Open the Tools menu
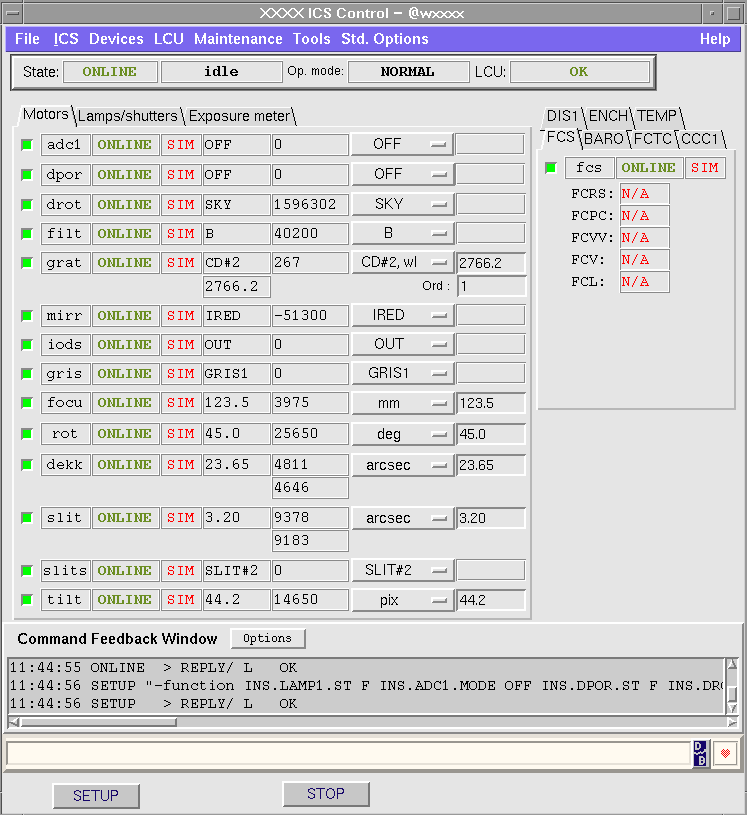This screenshot has height=815, width=747. pyautogui.click(x=311, y=39)
